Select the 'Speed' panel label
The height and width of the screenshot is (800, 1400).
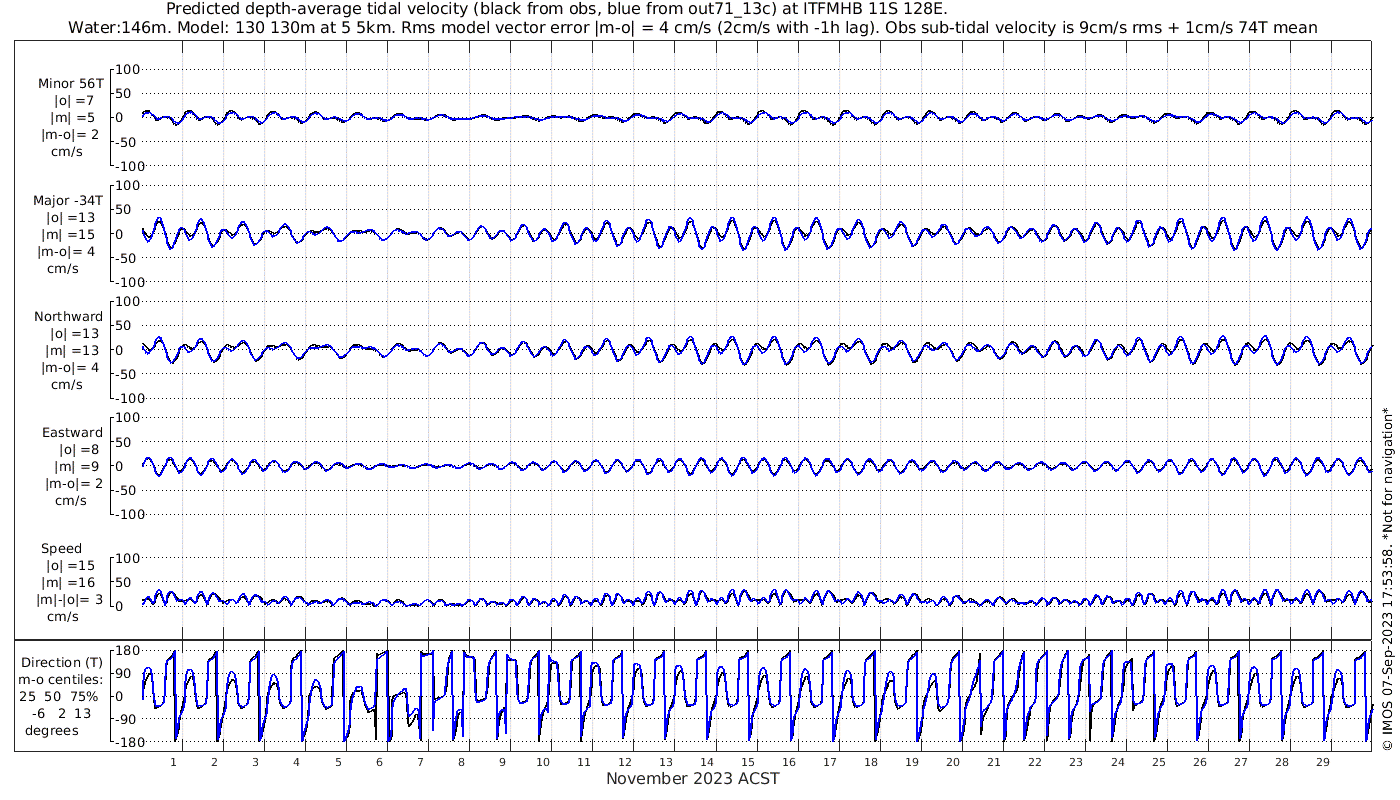(61, 549)
